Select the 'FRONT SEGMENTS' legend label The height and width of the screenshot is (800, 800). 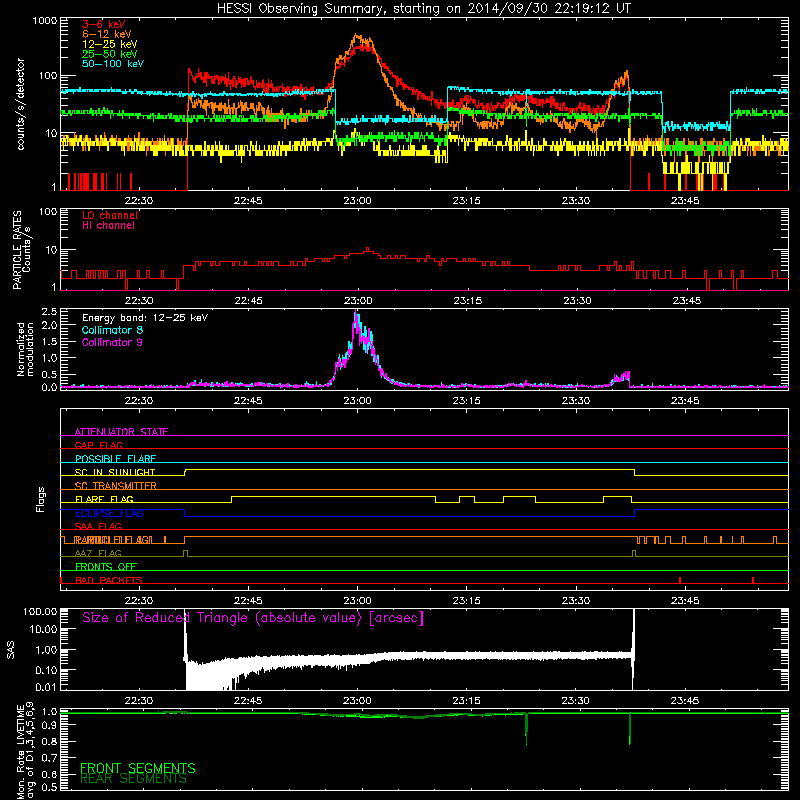[x=138, y=768]
